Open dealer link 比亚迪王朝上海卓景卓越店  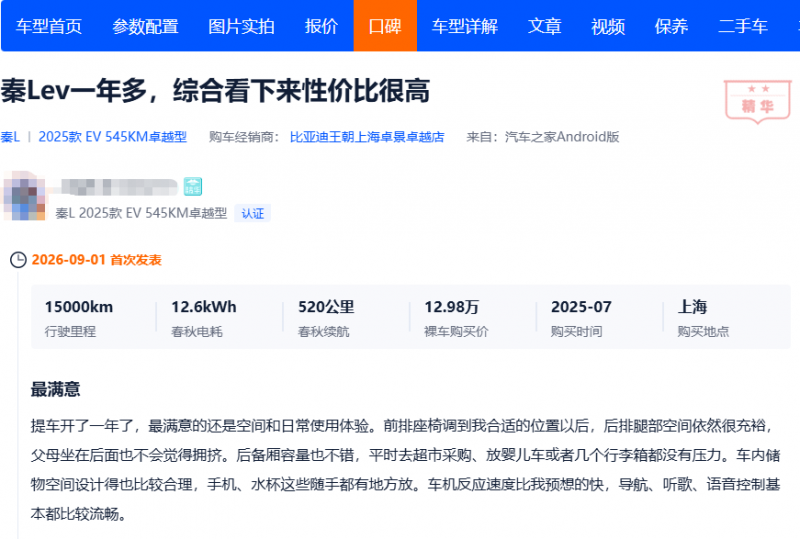click(367, 137)
